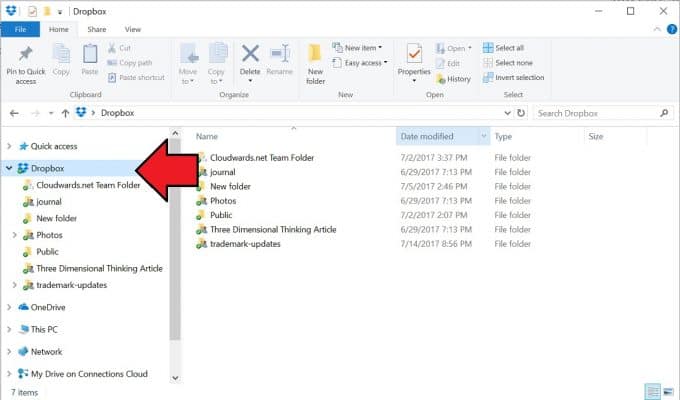Switch to the Home tab
The image size is (680, 400).
59,30
